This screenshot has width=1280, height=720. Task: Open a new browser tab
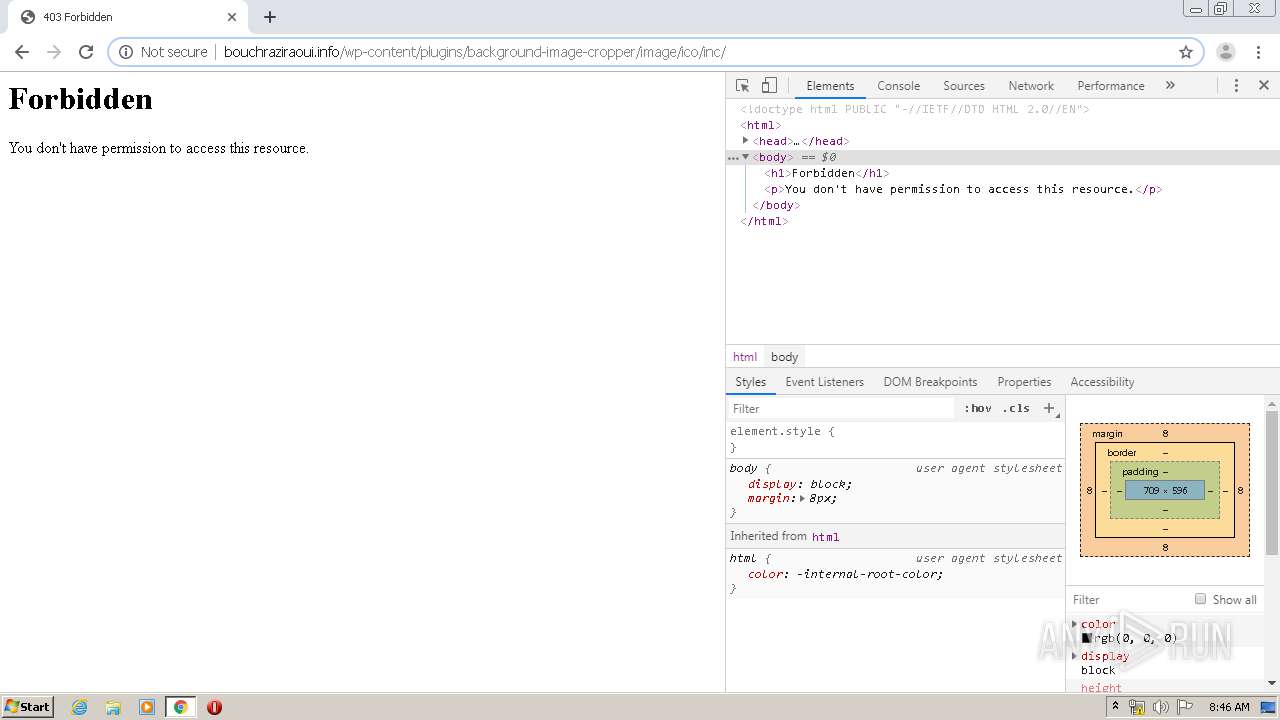(x=270, y=17)
